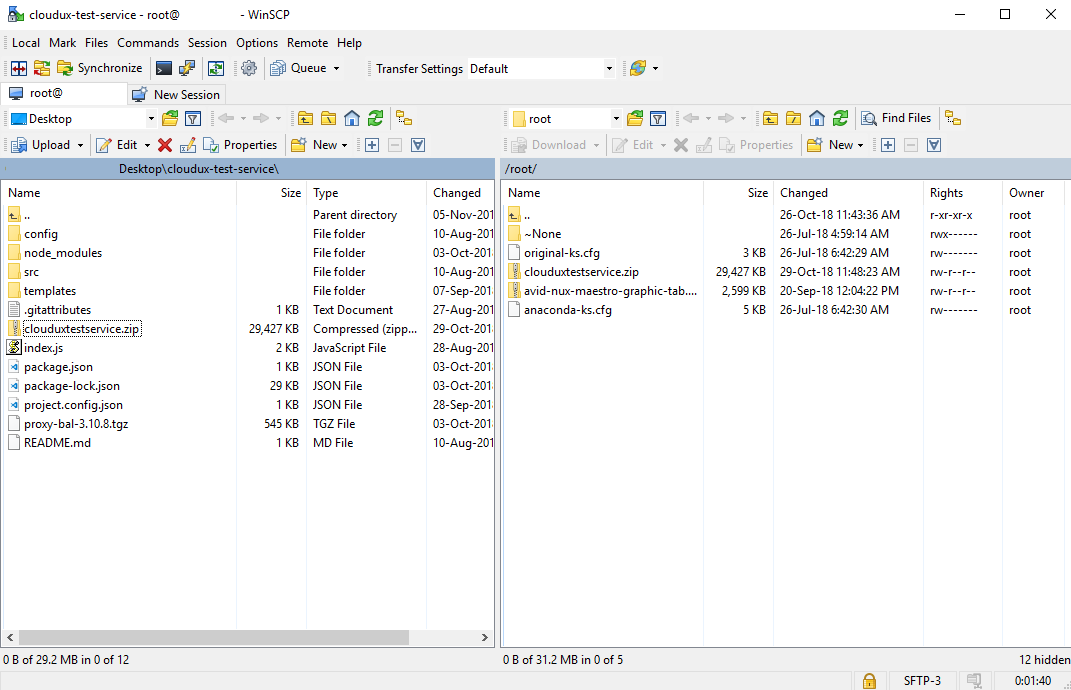Click the Compare Directories icon in main toolbar
1071x690 pixels.
coord(19,68)
